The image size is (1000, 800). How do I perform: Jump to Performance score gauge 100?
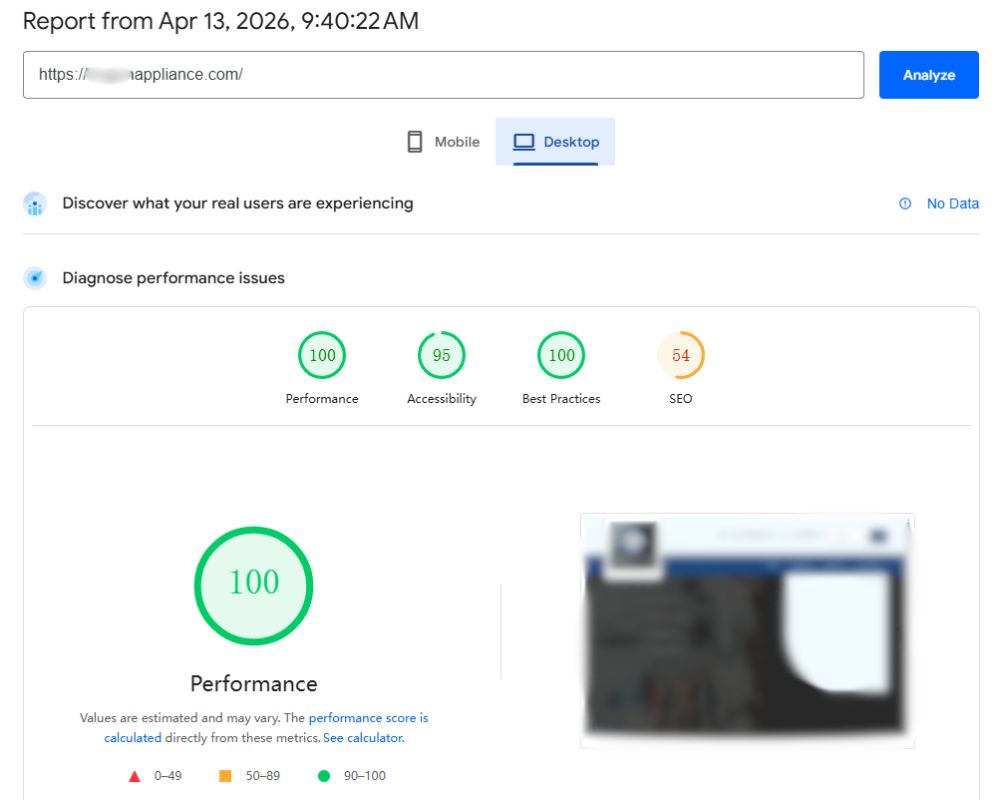pyautogui.click(x=322, y=355)
